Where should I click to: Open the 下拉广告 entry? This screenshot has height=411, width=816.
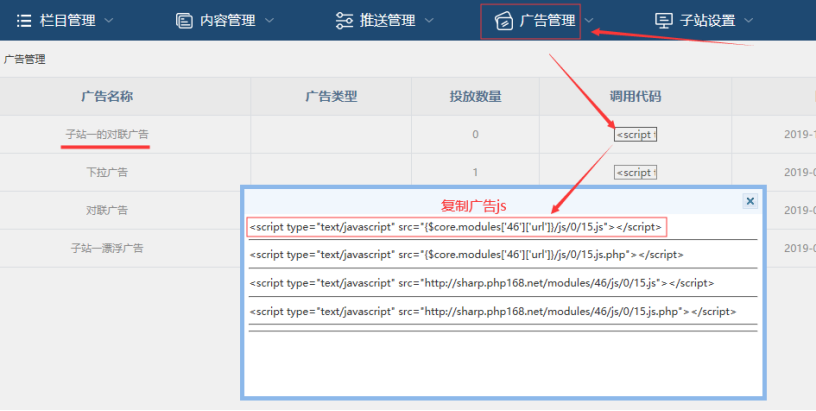click(106, 172)
